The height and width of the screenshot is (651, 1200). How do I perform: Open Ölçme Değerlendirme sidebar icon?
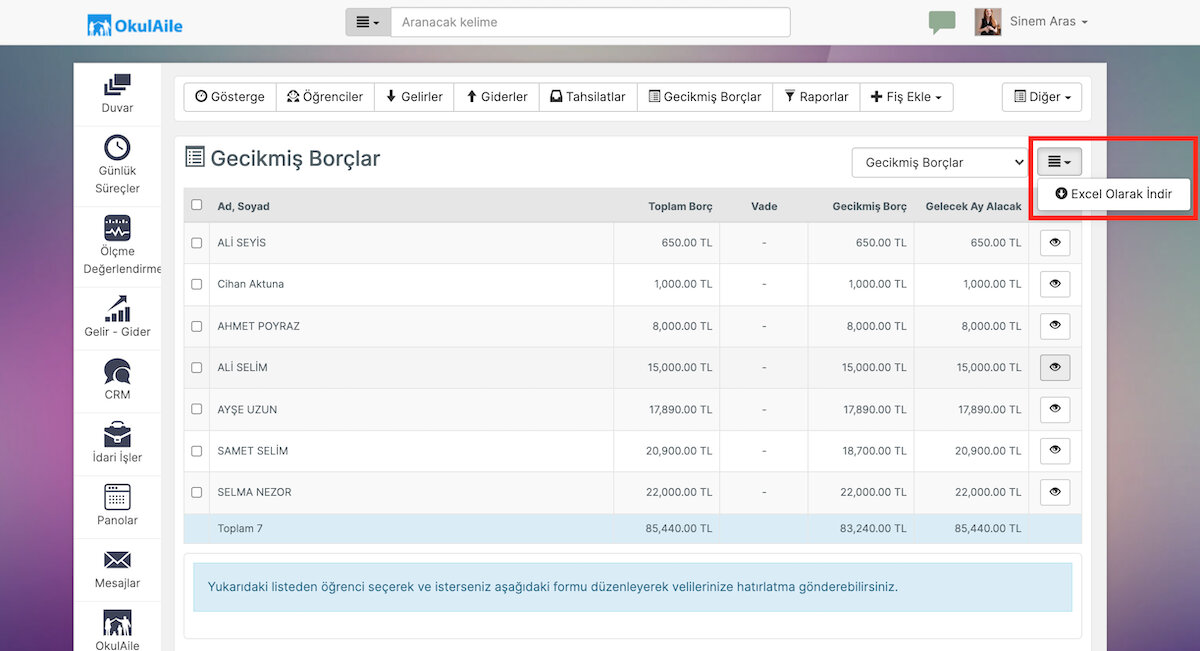(x=117, y=227)
